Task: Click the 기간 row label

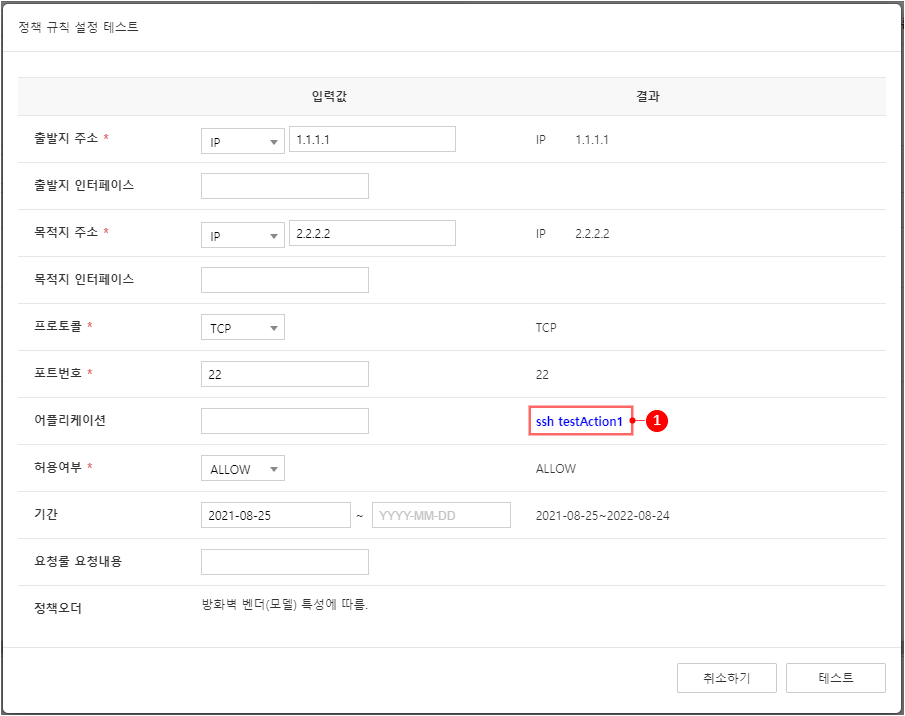Action: coord(46,514)
